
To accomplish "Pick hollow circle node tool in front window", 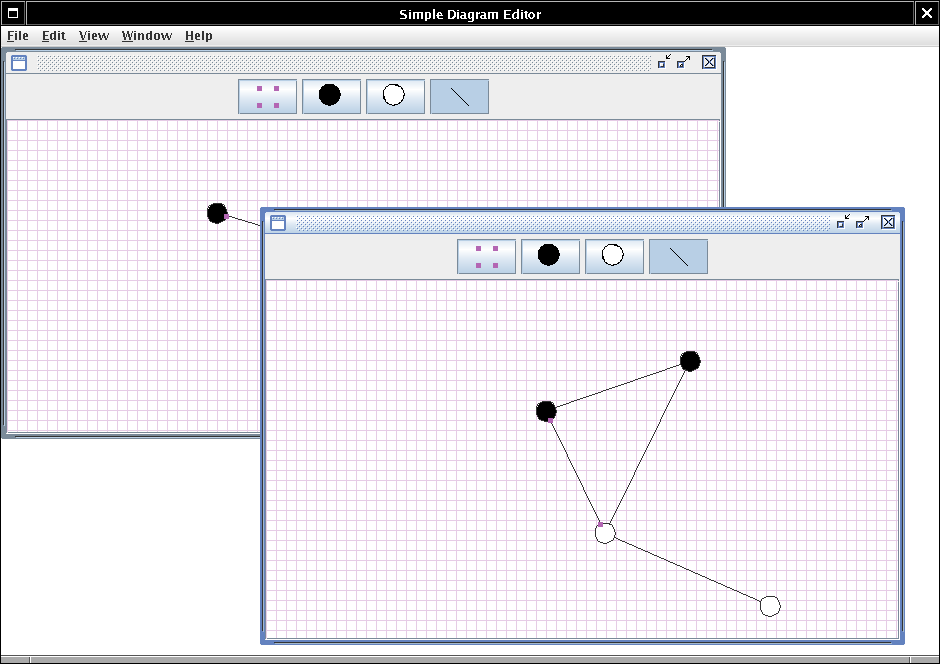I will 614,256.
